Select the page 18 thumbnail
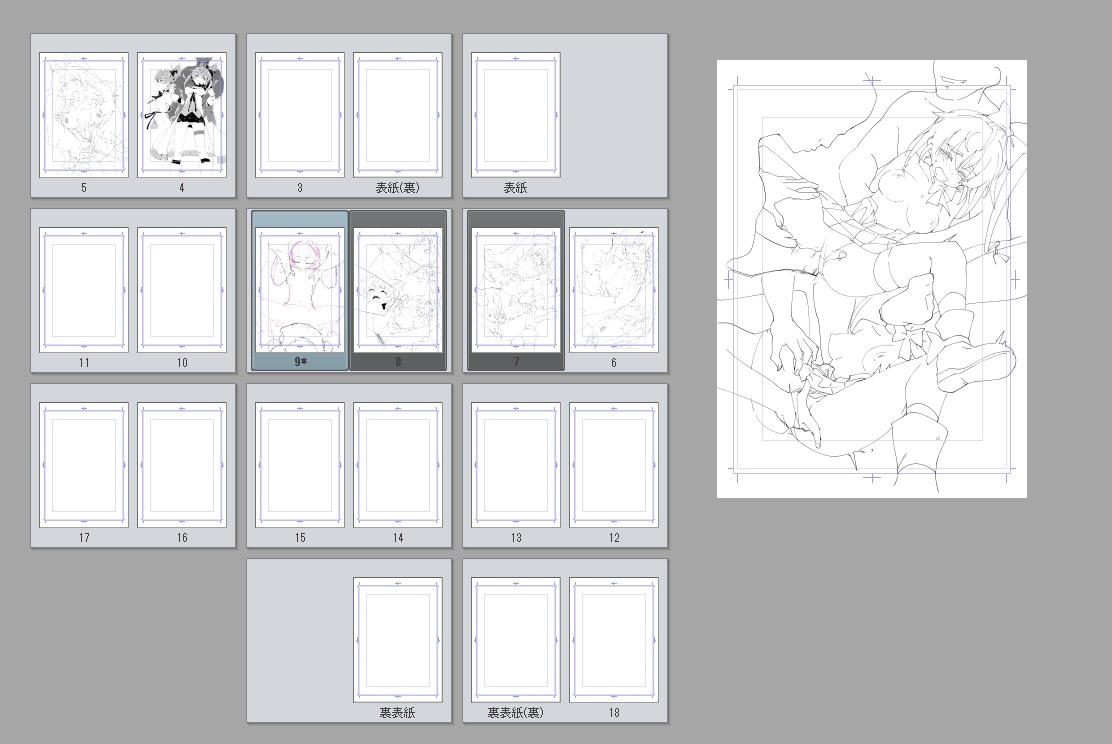This screenshot has height=744, width=1112. click(613, 640)
